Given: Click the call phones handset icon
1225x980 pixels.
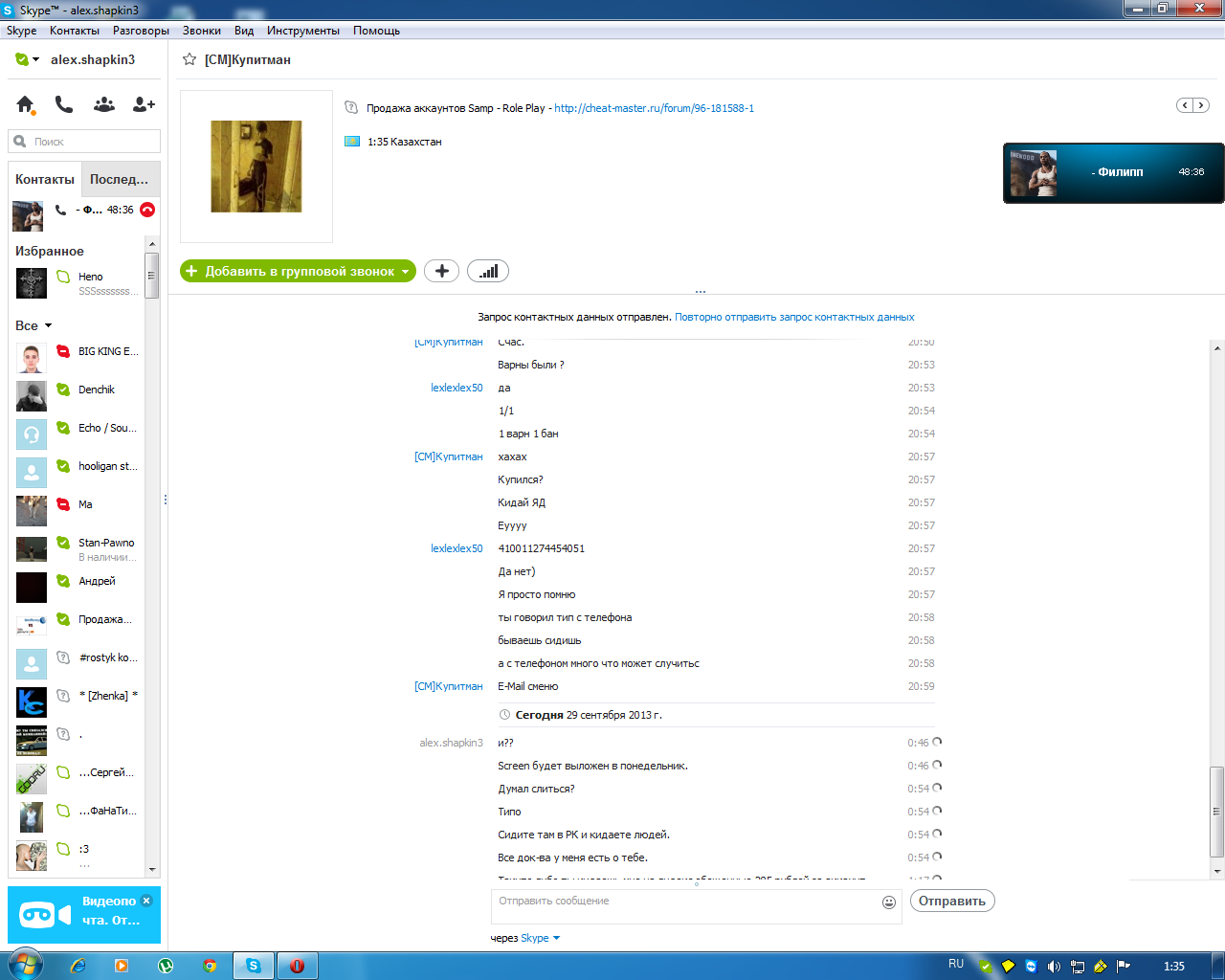Looking at the screenshot, I should click(x=64, y=104).
